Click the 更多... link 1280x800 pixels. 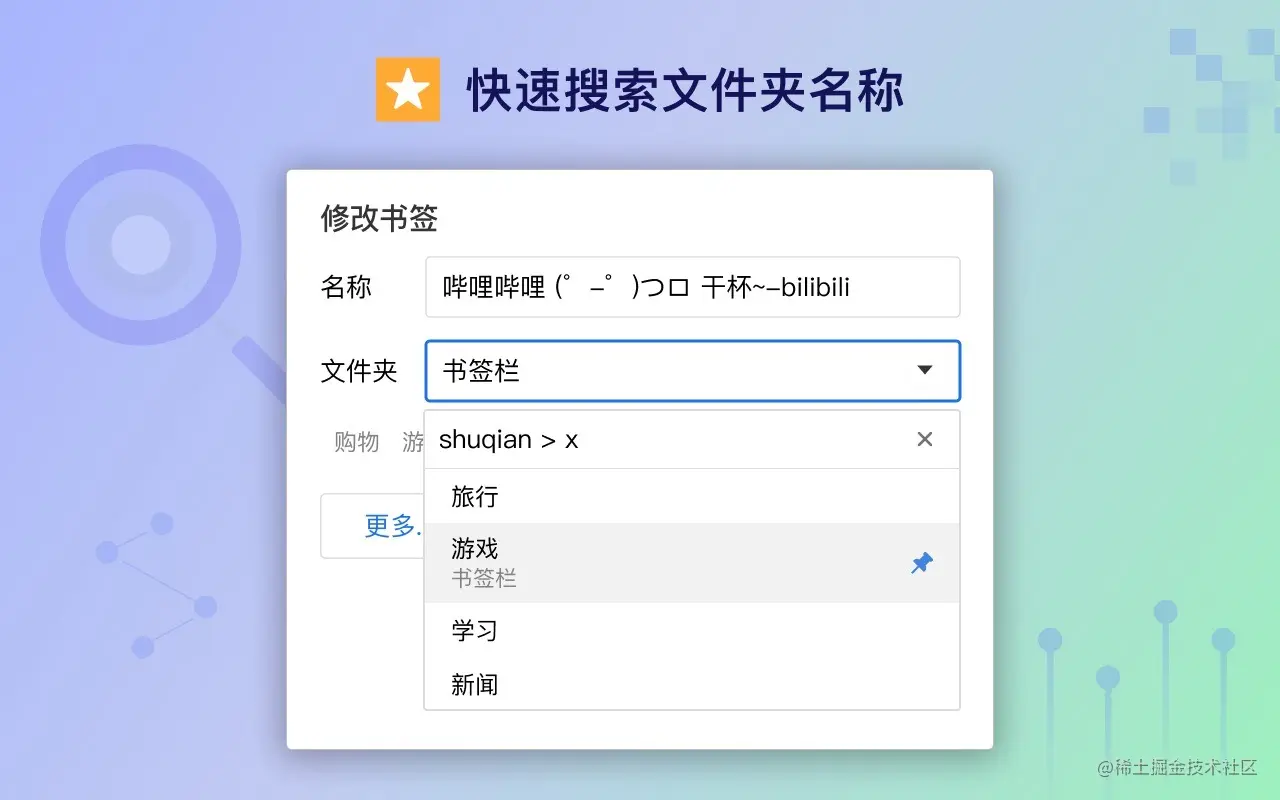(x=389, y=527)
